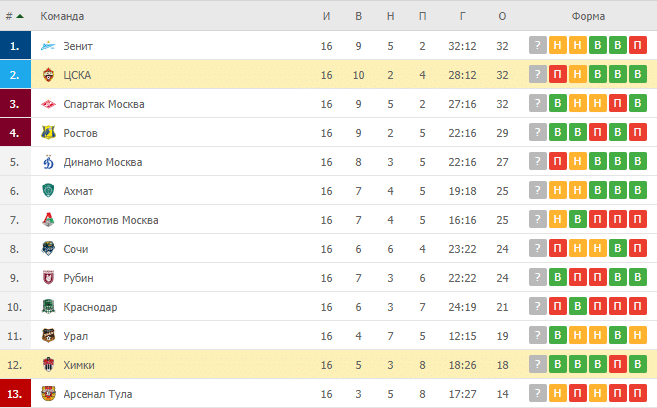The height and width of the screenshot is (408, 657).
Task: Click the Ростов club crest
Action: coord(48,133)
